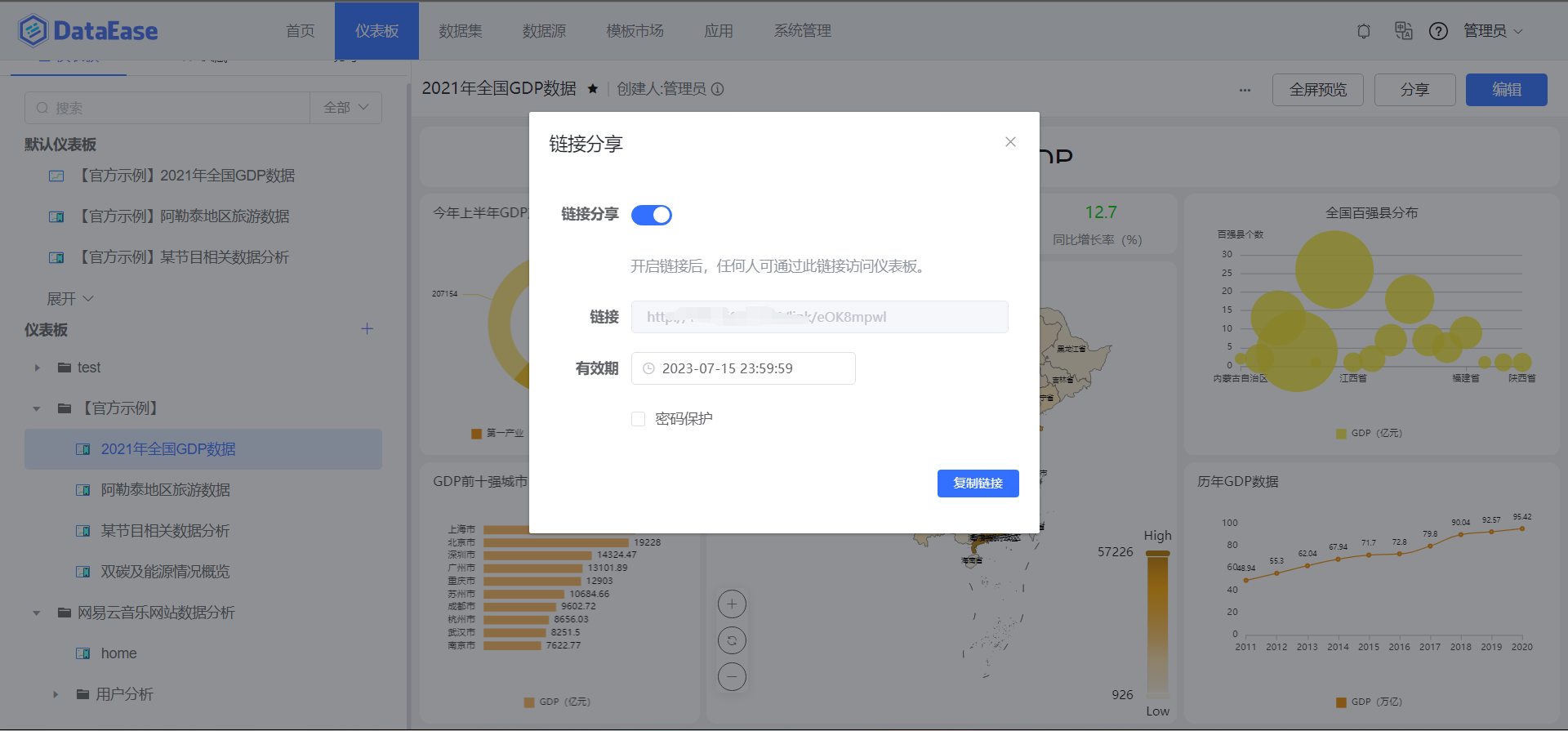Click the map reset refresh button

click(x=732, y=640)
